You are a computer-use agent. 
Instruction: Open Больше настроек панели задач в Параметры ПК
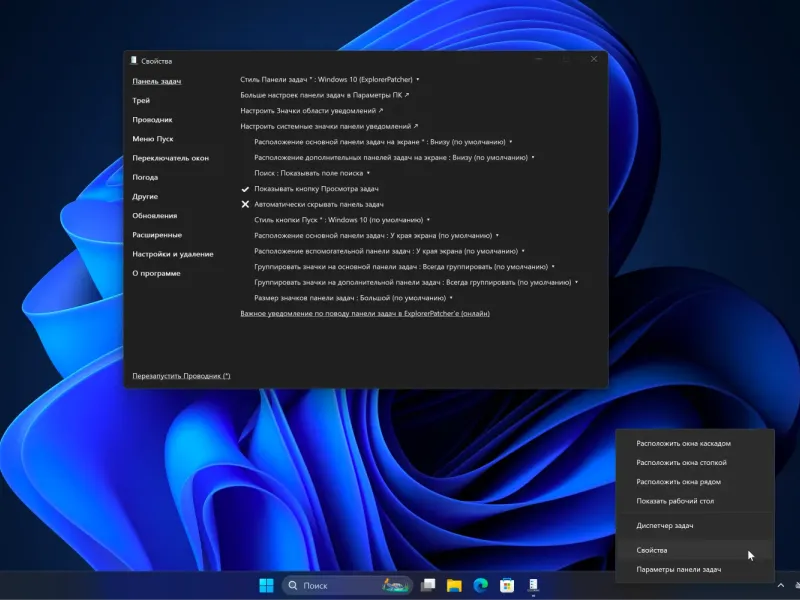(x=324, y=95)
